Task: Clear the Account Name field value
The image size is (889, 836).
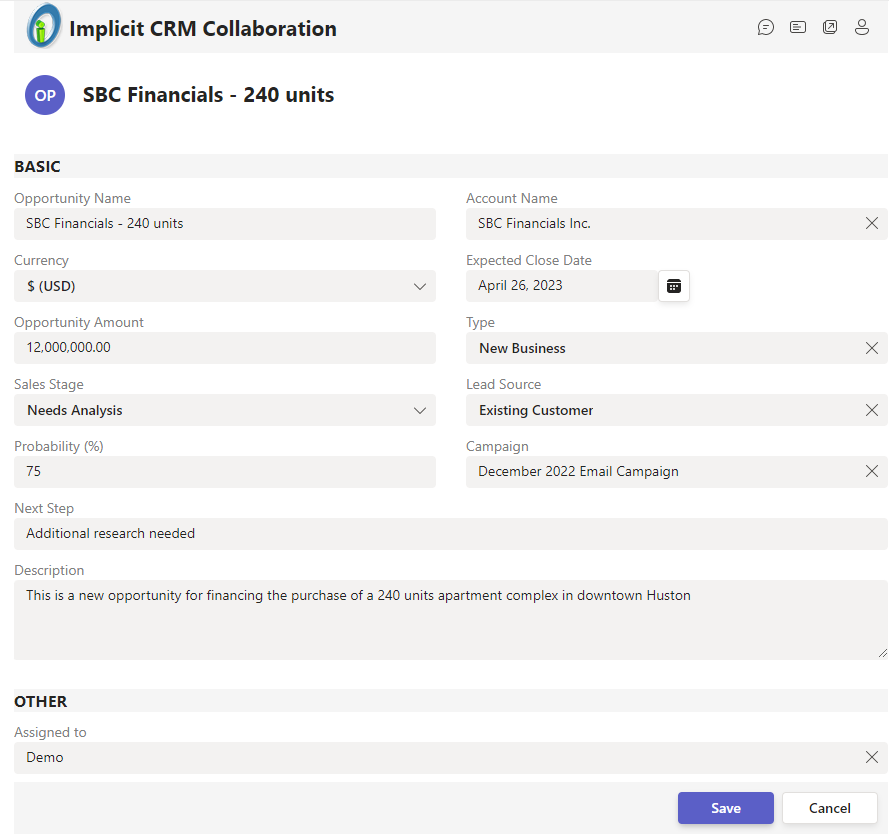Action: 872,224
